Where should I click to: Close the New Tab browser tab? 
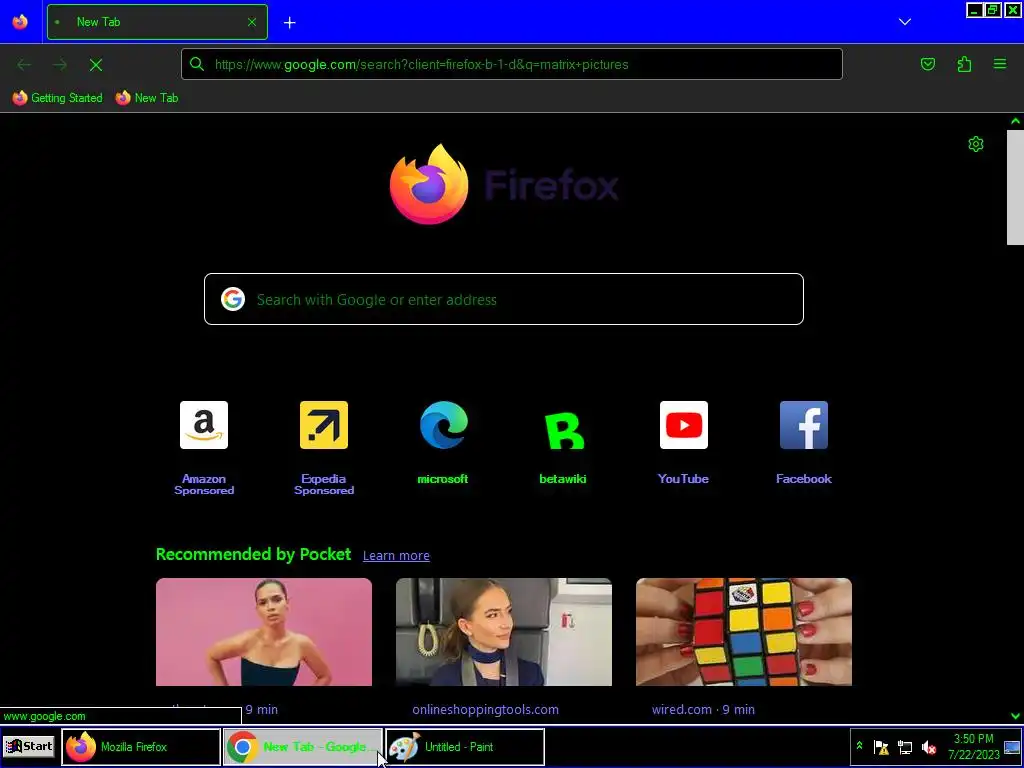252,22
